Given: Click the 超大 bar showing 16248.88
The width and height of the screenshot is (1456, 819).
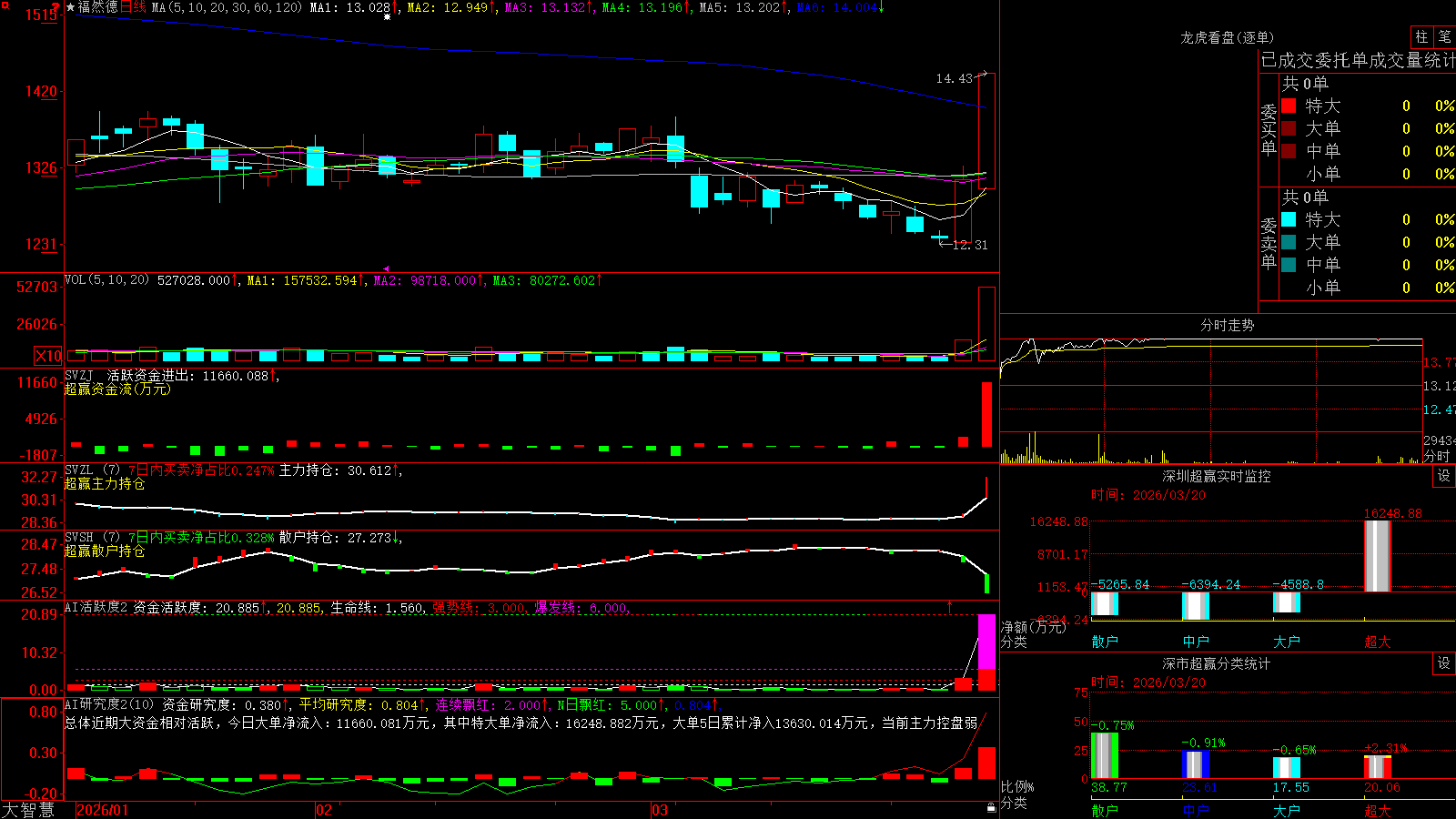Looking at the screenshot, I should [x=1378, y=556].
